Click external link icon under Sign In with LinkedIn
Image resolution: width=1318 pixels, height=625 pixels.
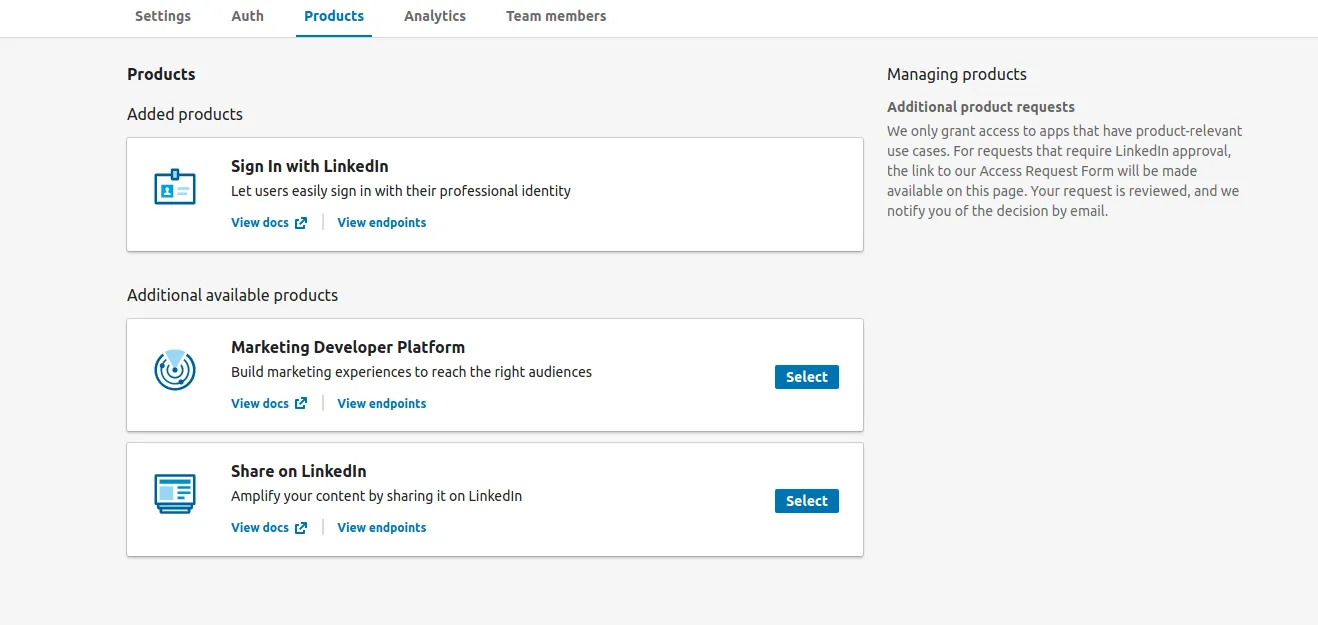click(x=301, y=223)
